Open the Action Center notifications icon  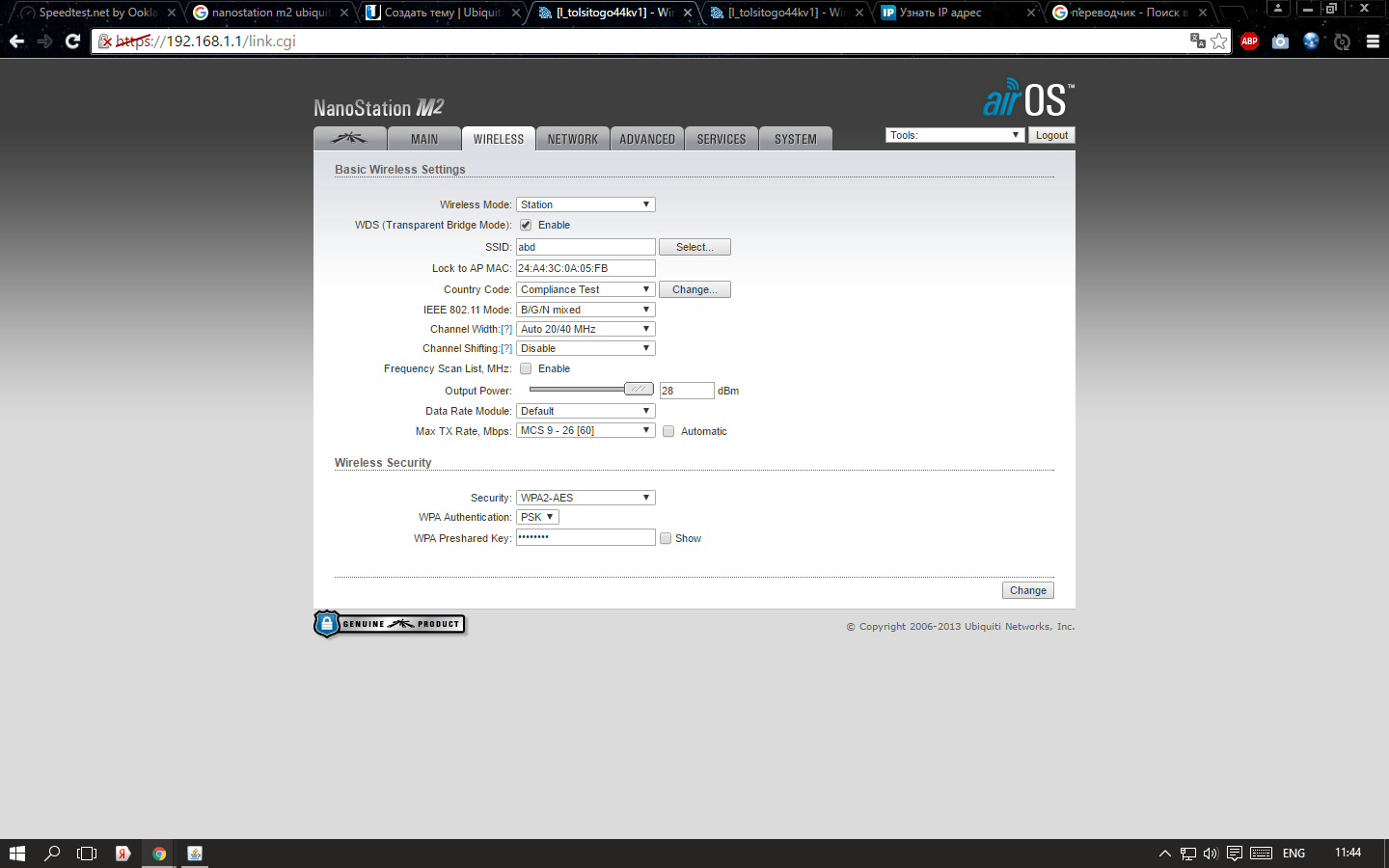tap(1234, 854)
